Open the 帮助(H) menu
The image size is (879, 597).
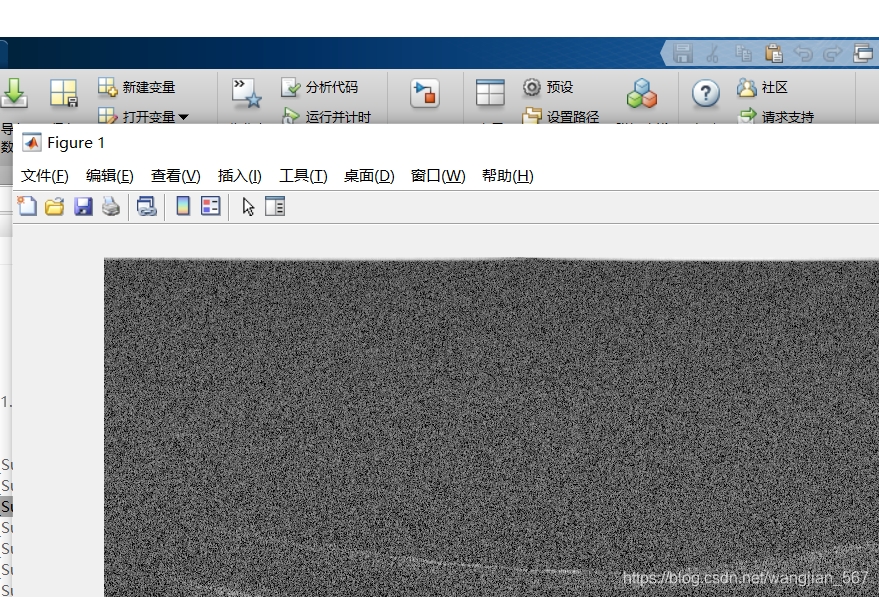pyautogui.click(x=507, y=176)
